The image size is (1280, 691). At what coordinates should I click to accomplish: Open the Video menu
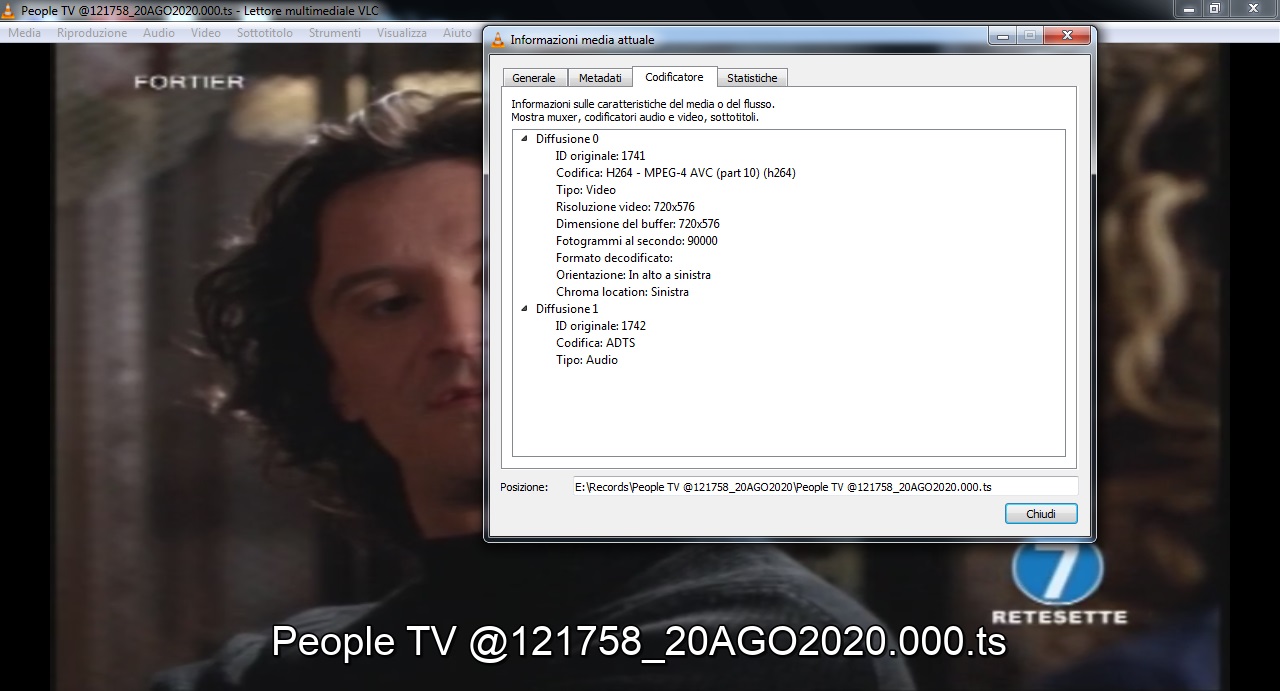[x=206, y=33]
